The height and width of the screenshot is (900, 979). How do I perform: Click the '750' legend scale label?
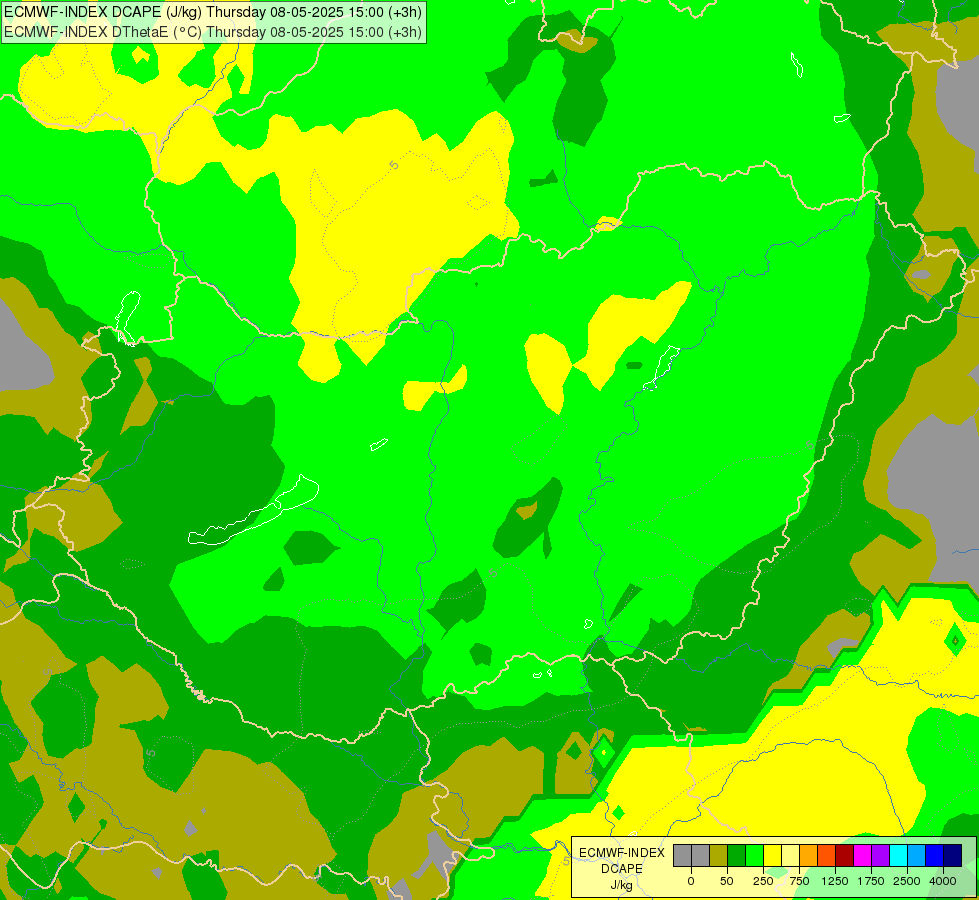click(799, 881)
